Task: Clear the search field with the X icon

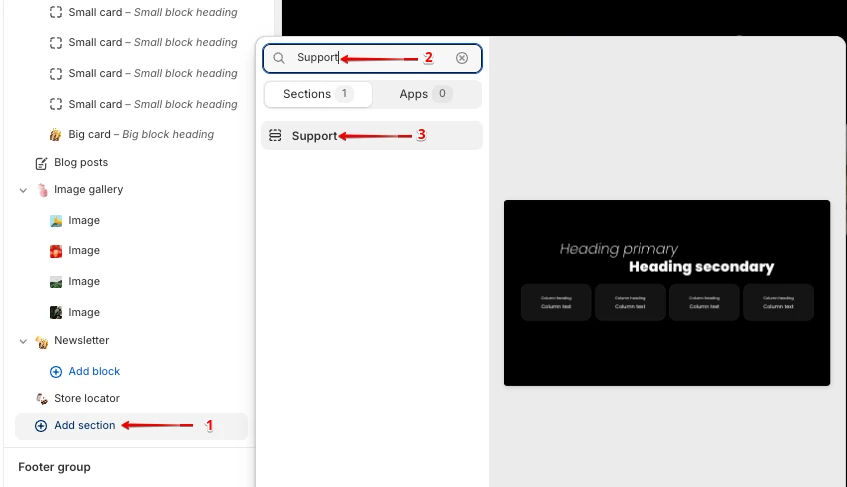Action: [462, 58]
